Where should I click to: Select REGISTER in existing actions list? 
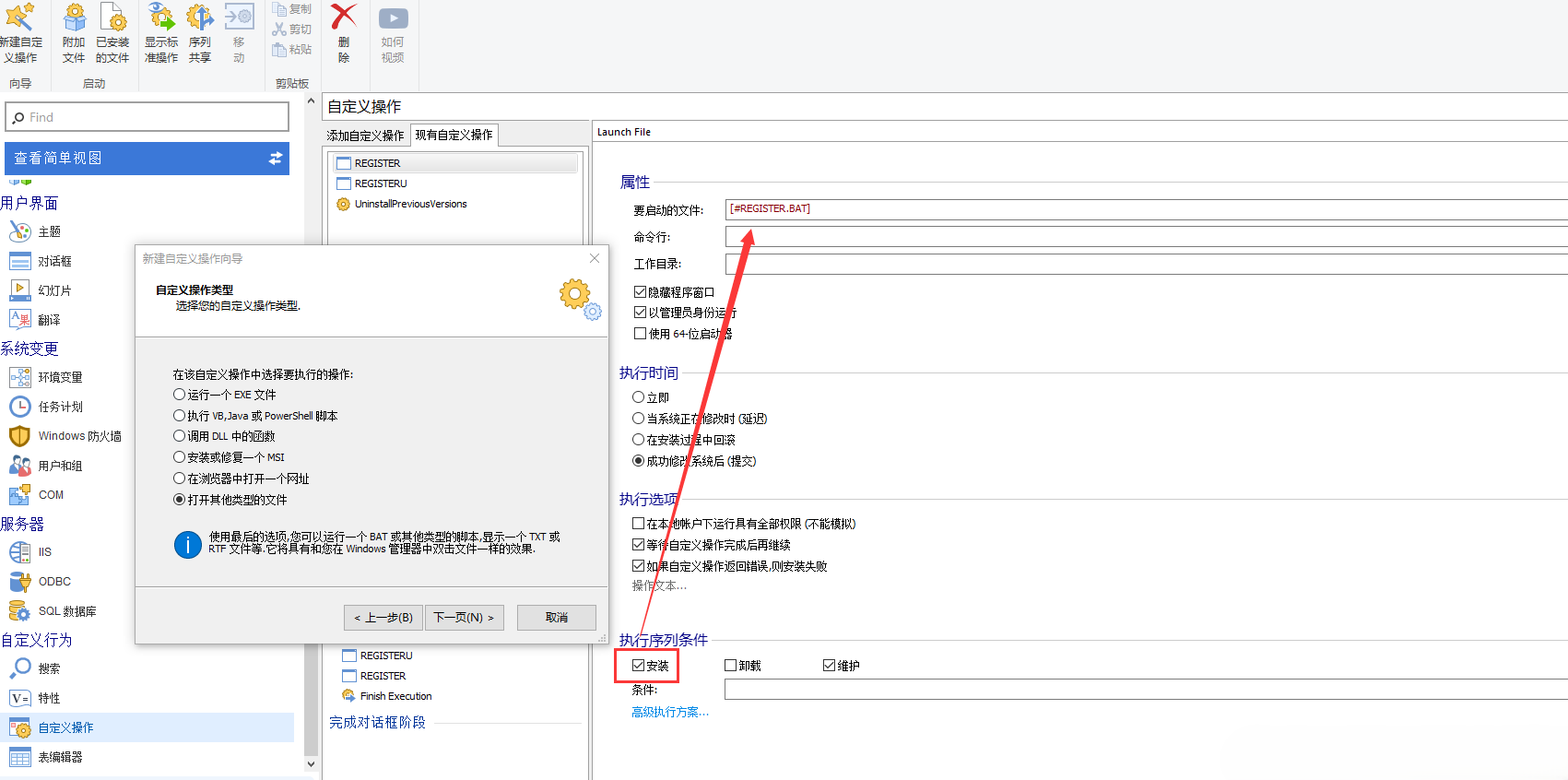pyautogui.click(x=456, y=163)
